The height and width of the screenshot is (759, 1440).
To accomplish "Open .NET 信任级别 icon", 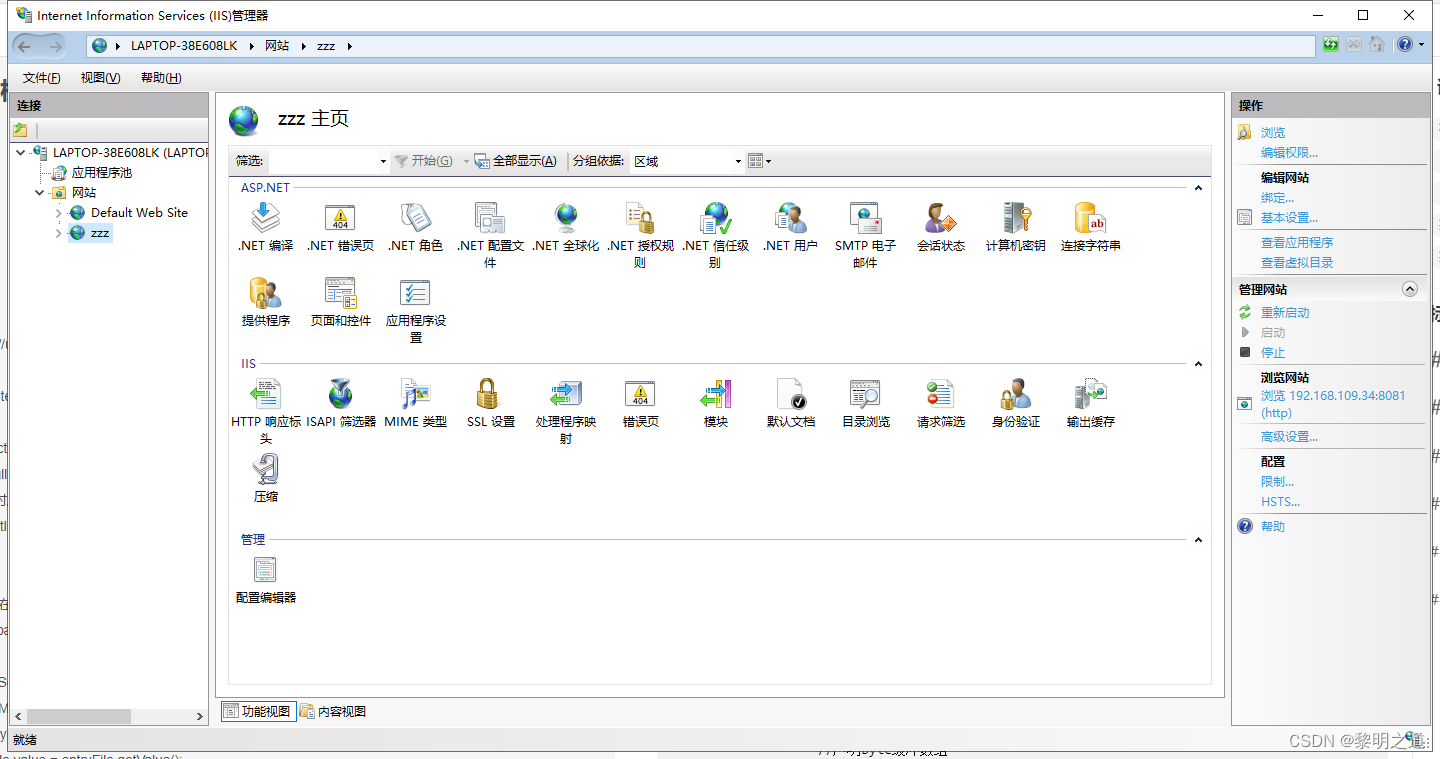I will click(716, 218).
